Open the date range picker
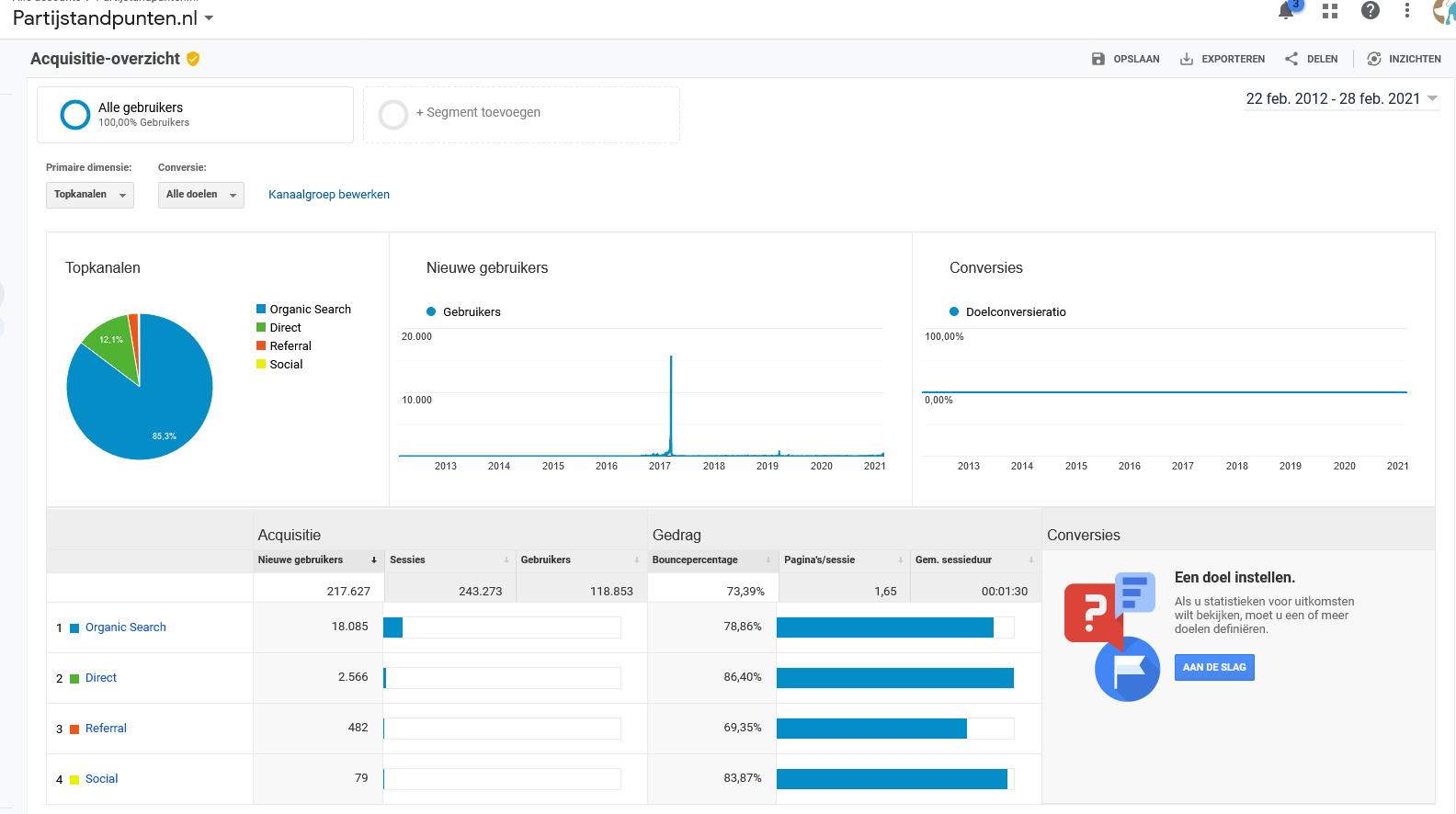 pyautogui.click(x=1341, y=98)
